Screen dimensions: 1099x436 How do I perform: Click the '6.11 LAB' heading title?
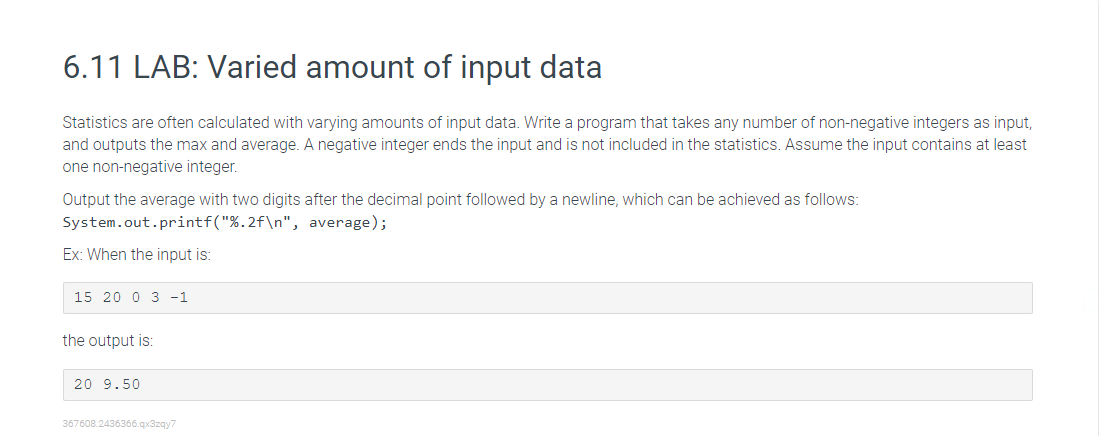[331, 68]
